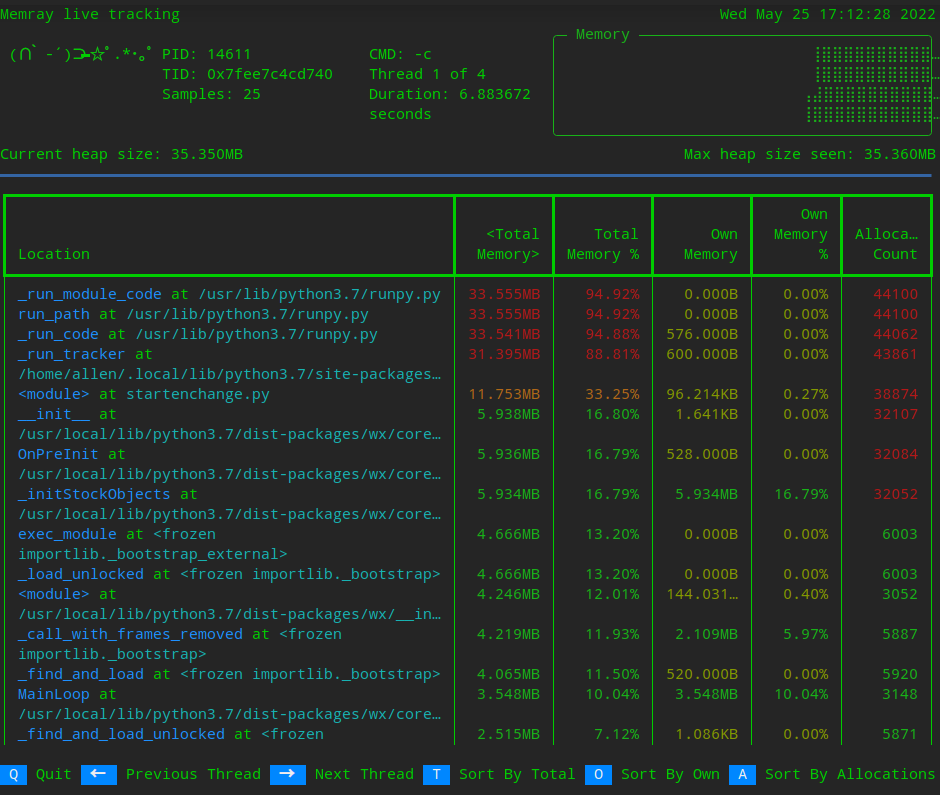This screenshot has width=940, height=795.
Task: Click the __init__ at wx/core location
Action: (x=229, y=424)
